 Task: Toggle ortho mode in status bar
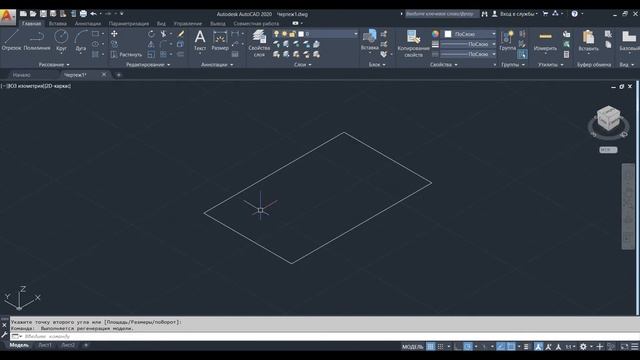(458, 347)
